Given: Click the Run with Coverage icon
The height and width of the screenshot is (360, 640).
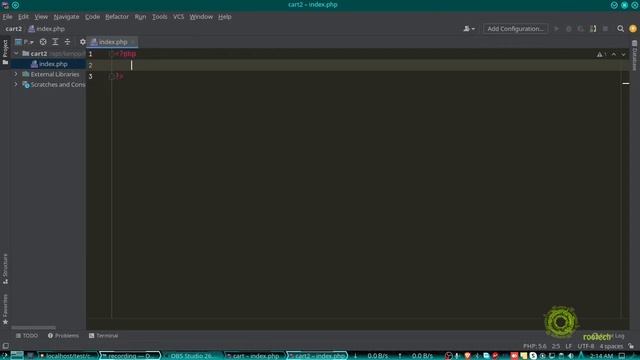Looking at the screenshot, I should click(x=580, y=29).
